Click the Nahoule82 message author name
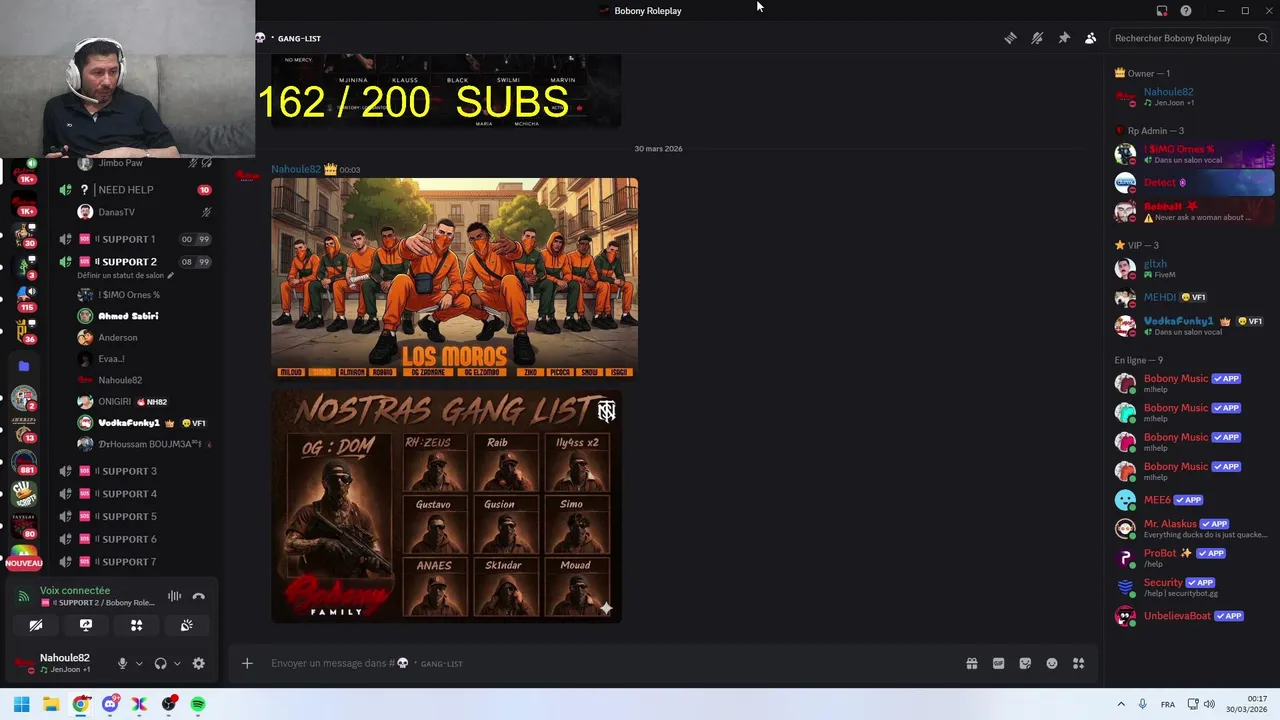 click(x=296, y=169)
